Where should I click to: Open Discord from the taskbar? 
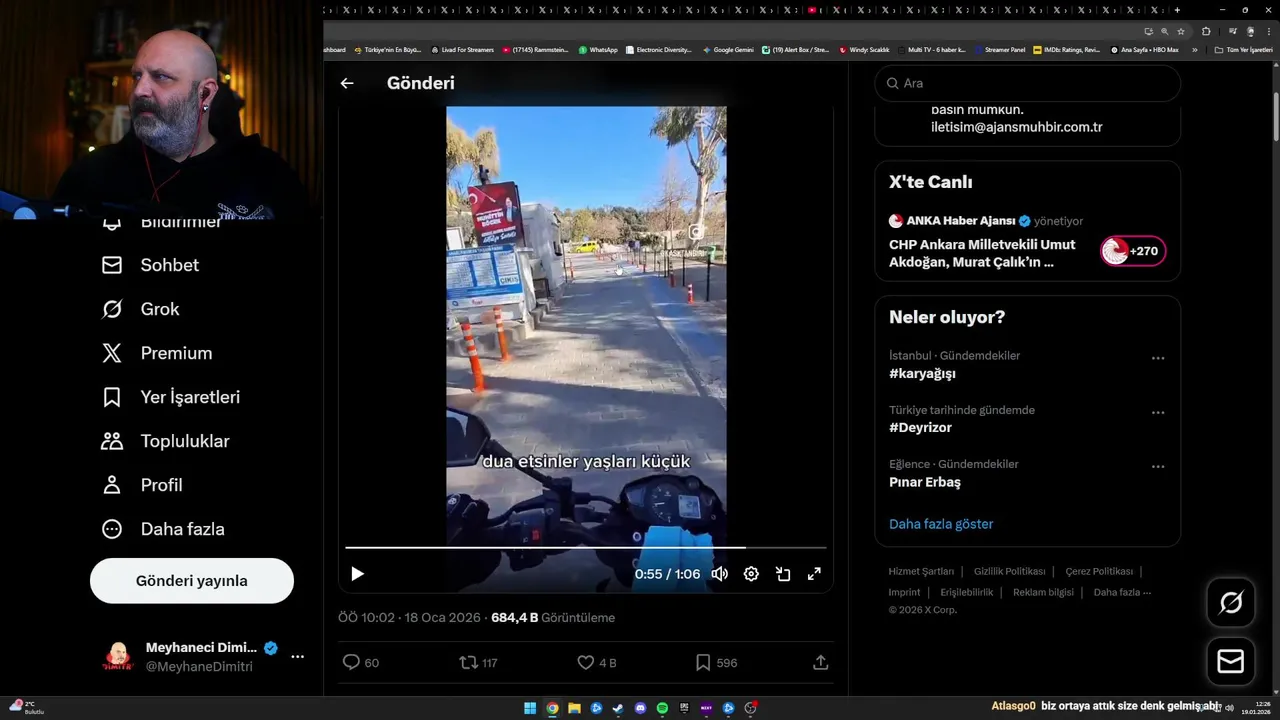[x=640, y=708]
